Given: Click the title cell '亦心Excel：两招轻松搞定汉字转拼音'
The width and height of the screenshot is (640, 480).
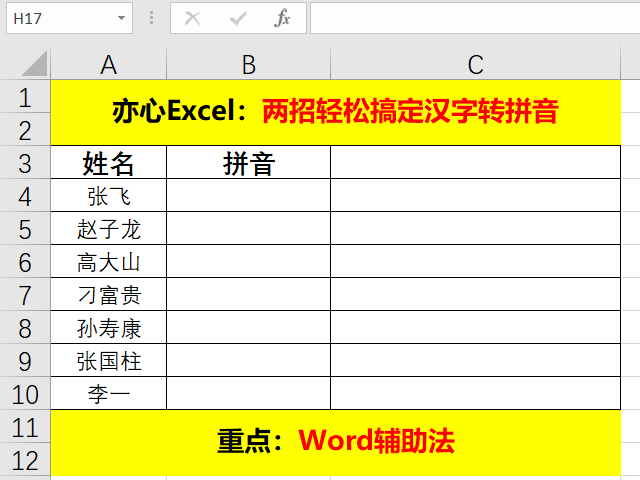Looking at the screenshot, I should 336,112.
